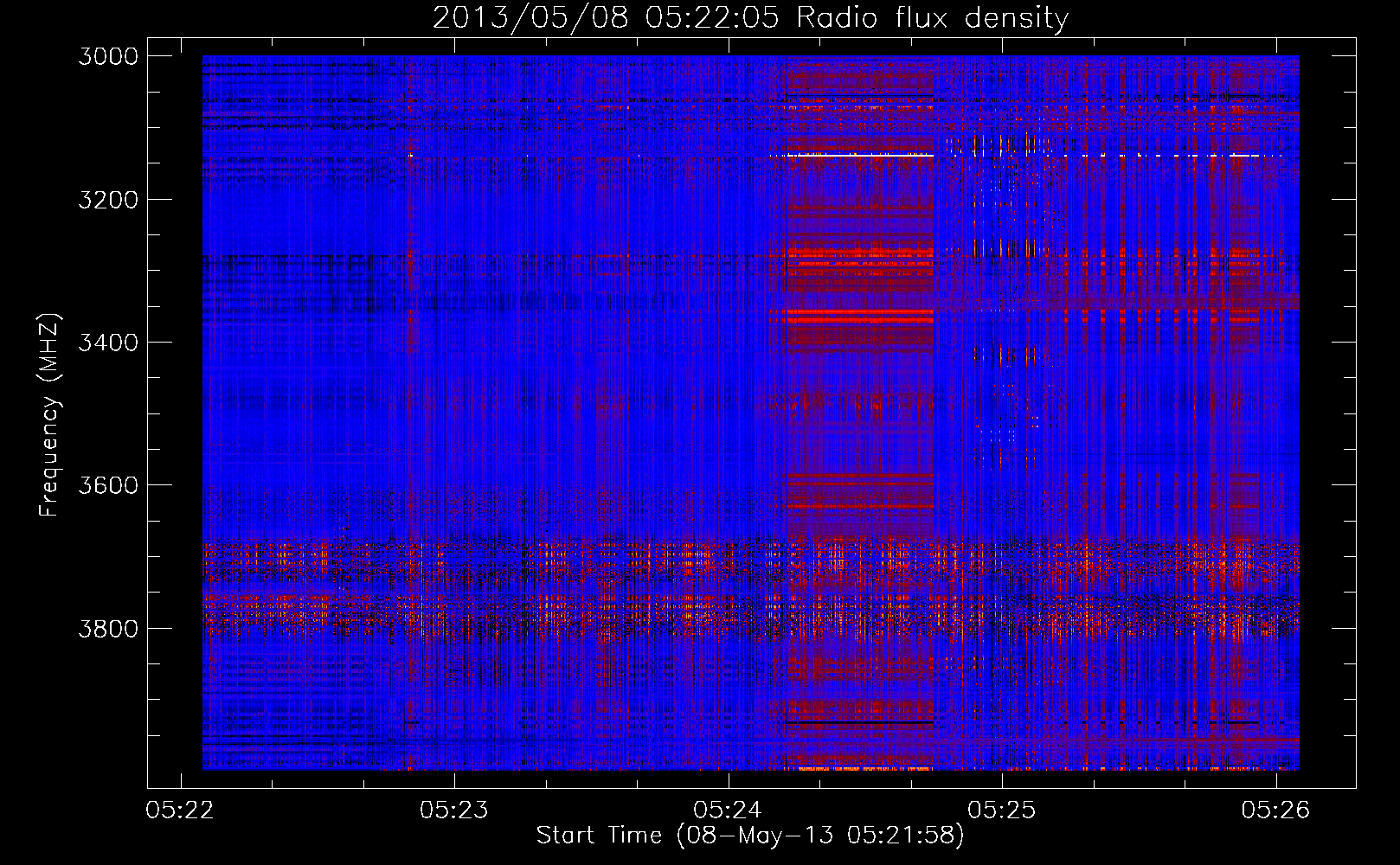
Task: Click the 'Frequency (MHZ)' axis title
Action: point(50,414)
